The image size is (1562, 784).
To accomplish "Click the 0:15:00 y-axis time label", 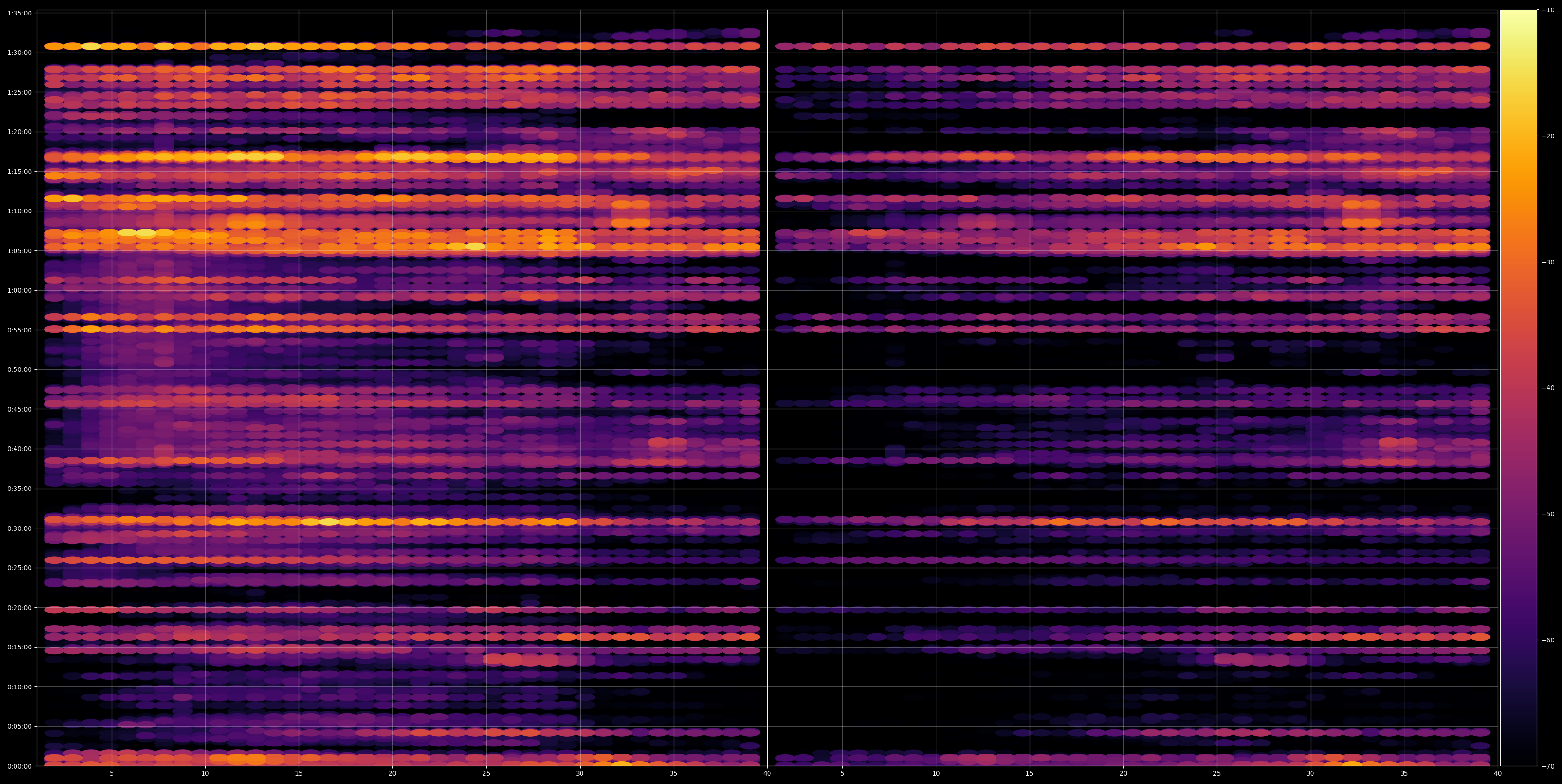I will click(19, 647).
